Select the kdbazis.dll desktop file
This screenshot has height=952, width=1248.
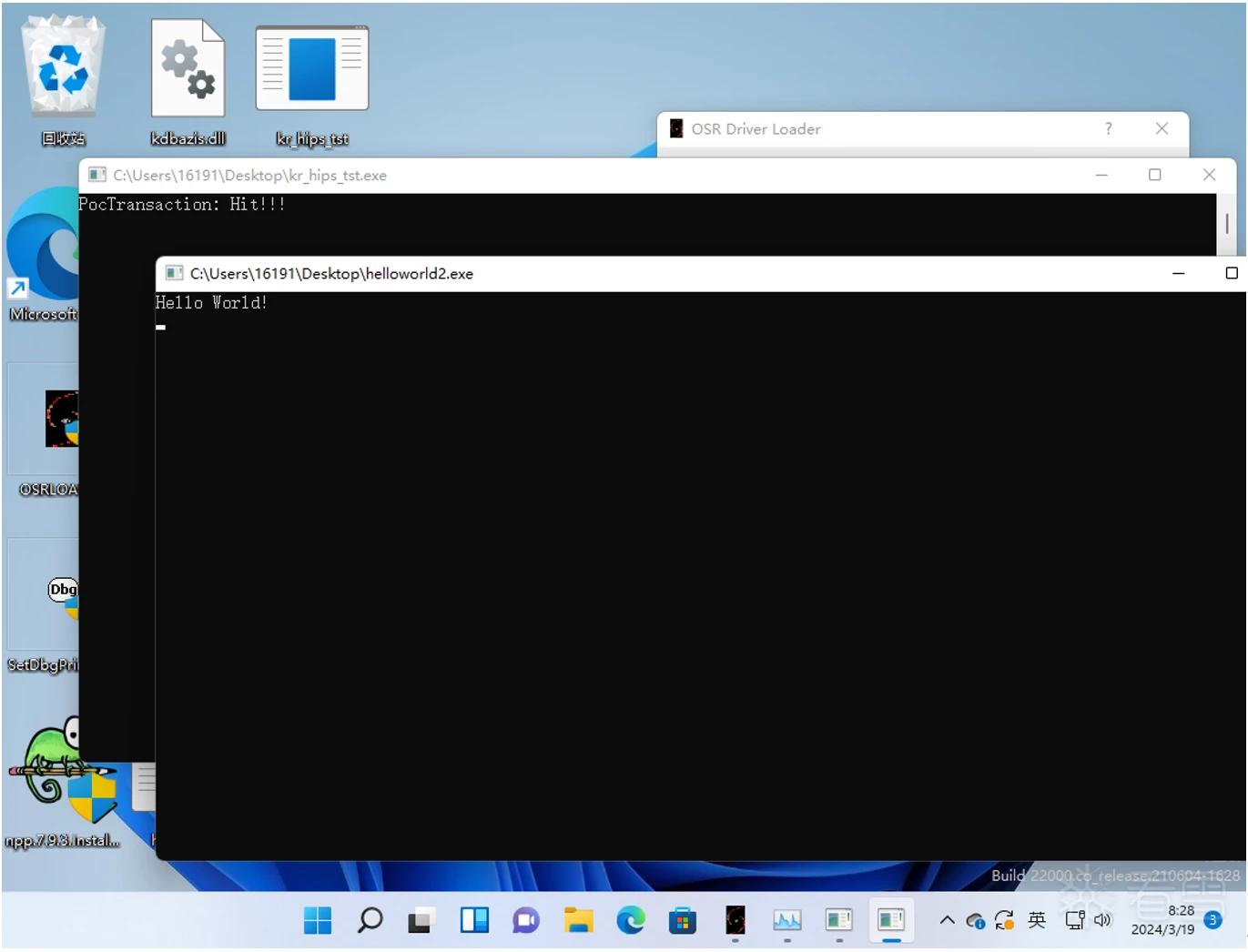(x=188, y=81)
